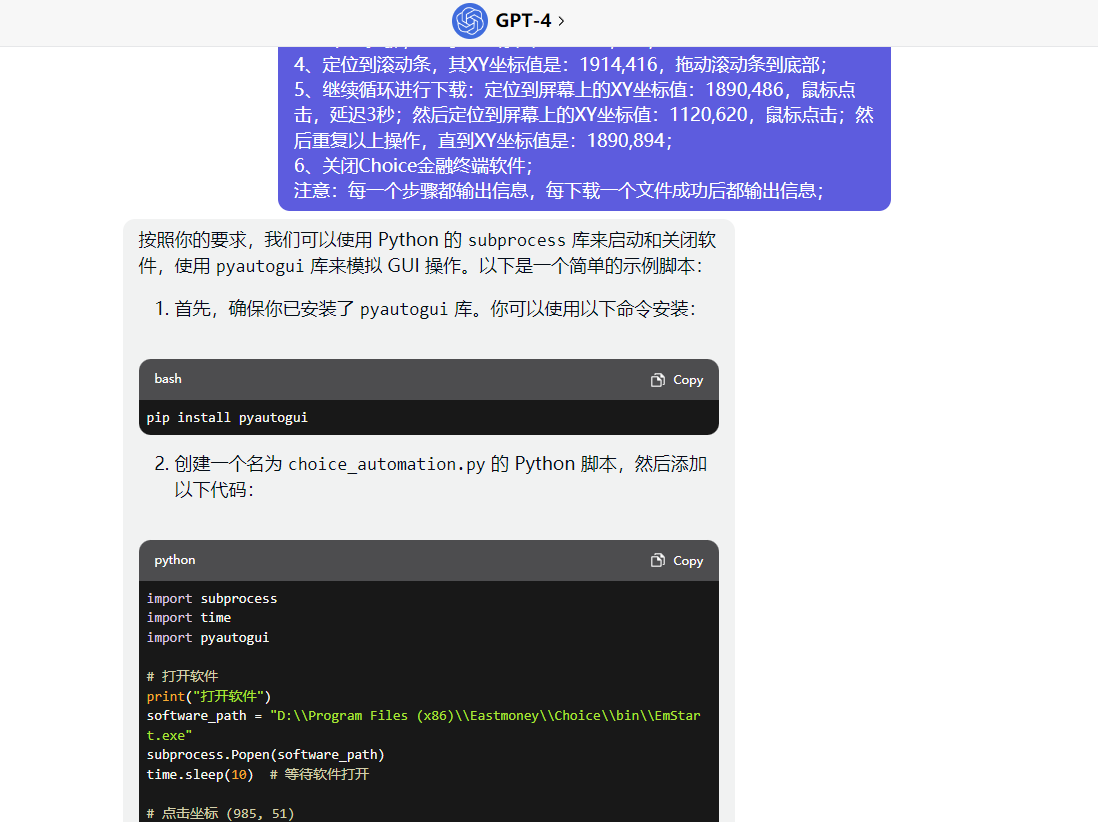The width and height of the screenshot is (1098, 822).
Task: Click the duplicate-pages icon in the python block header
Action: pyautogui.click(x=656, y=560)
